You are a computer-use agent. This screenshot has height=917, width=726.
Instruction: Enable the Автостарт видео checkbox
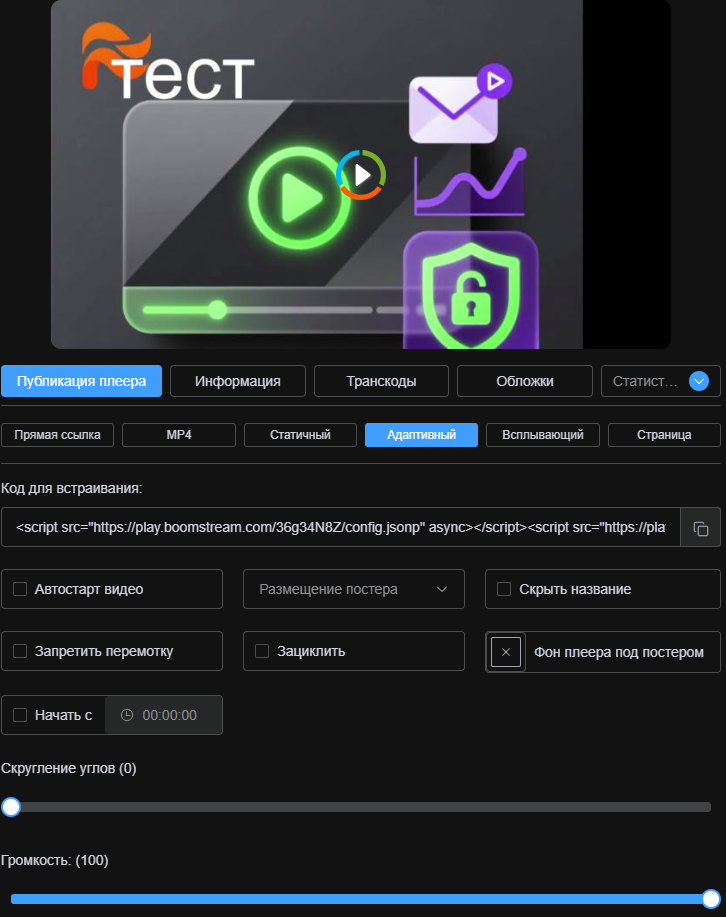(x=20, y=589)
